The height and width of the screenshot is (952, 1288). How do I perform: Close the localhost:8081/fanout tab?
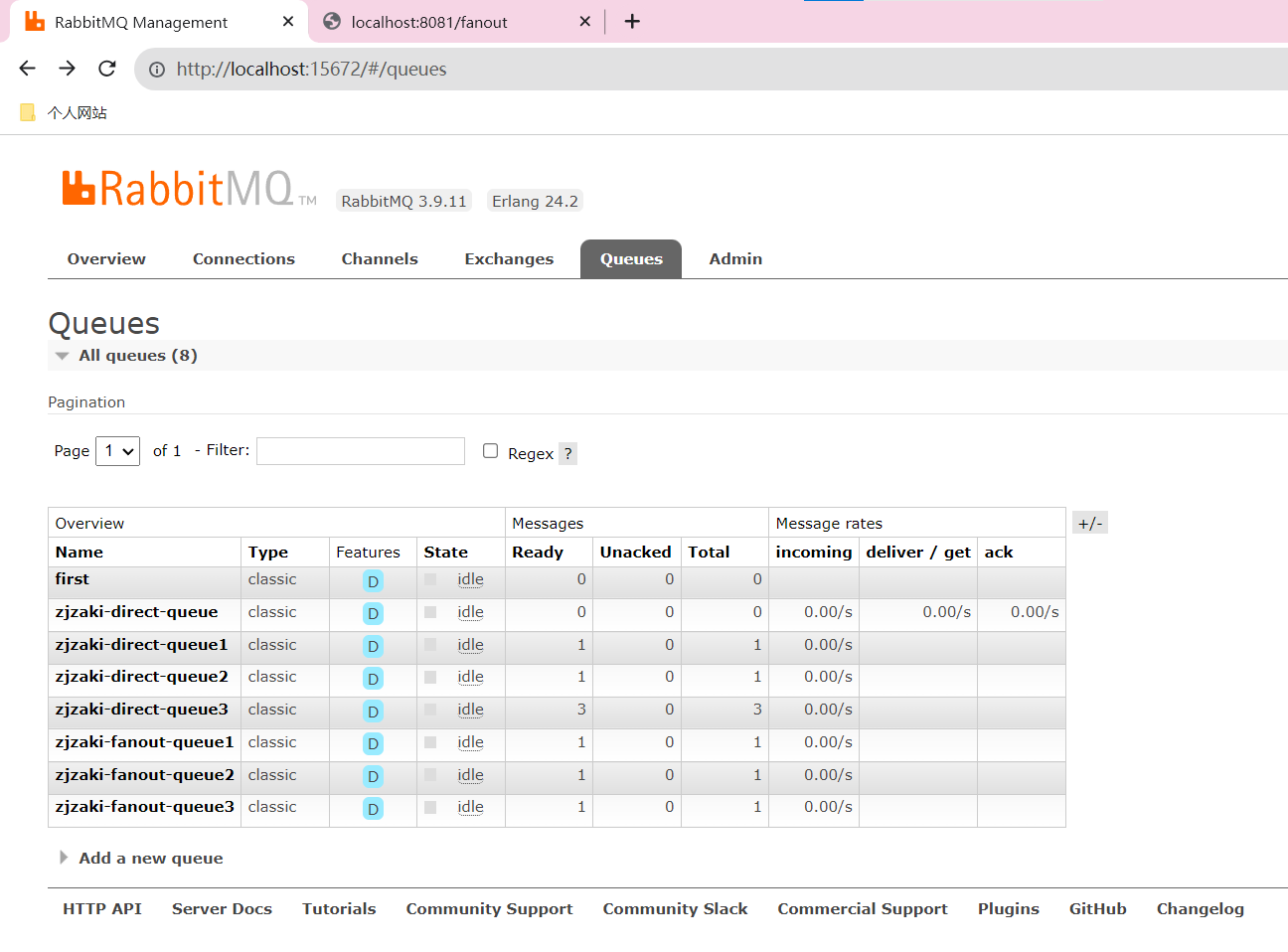click(585, 21)
